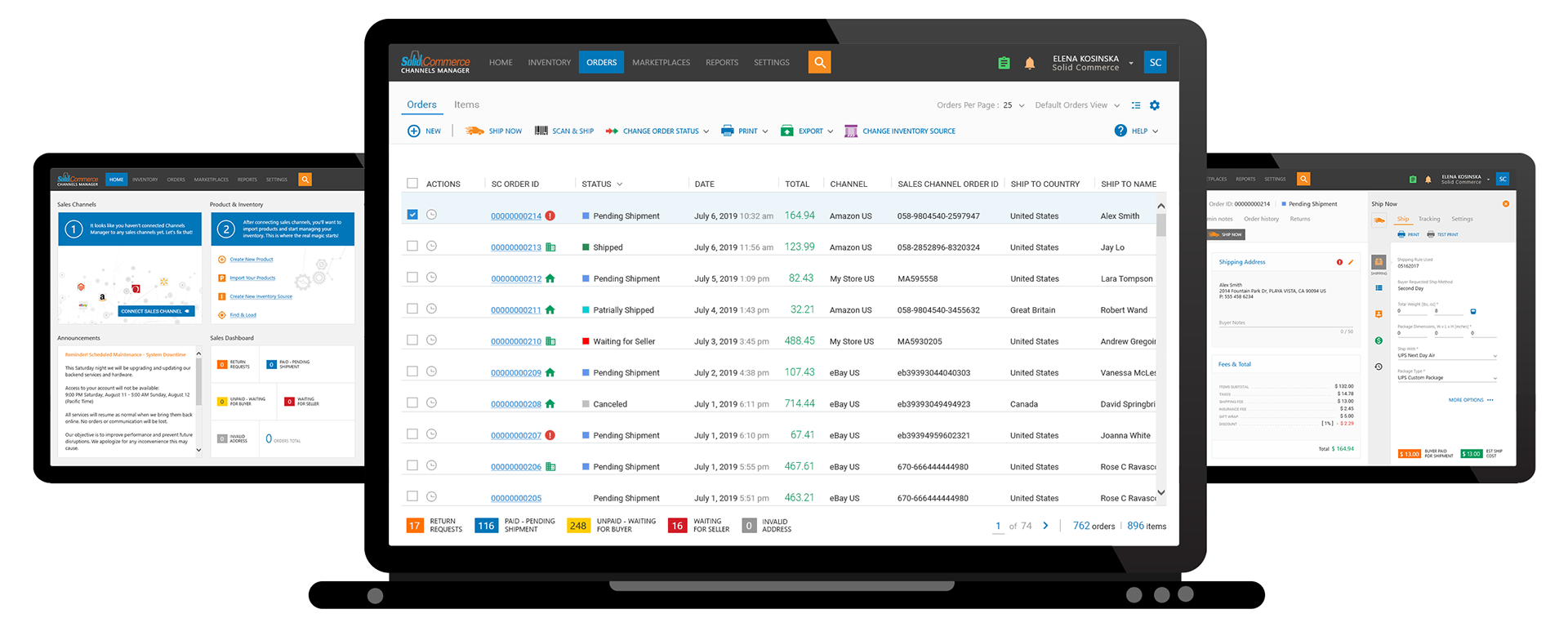Open the notifications bell icon
Image resolution: width=1568 pixels, height=627 pixels.
1030,63
